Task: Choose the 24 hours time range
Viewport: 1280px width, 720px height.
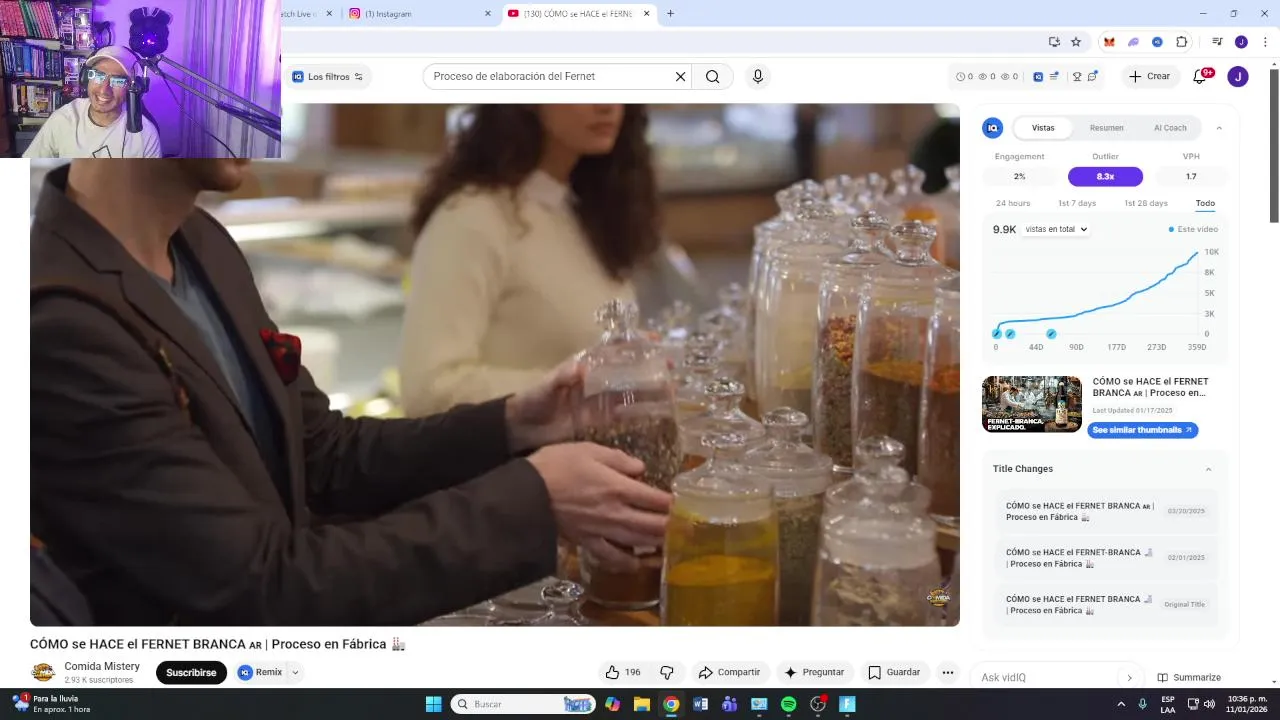Action: pos(1013,203)
